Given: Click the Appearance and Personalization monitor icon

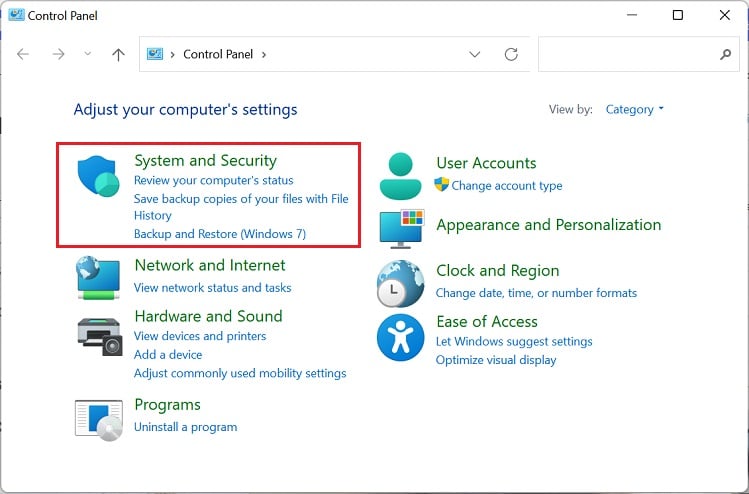Looking at the screenshot, I should click(x=401, y=227).
